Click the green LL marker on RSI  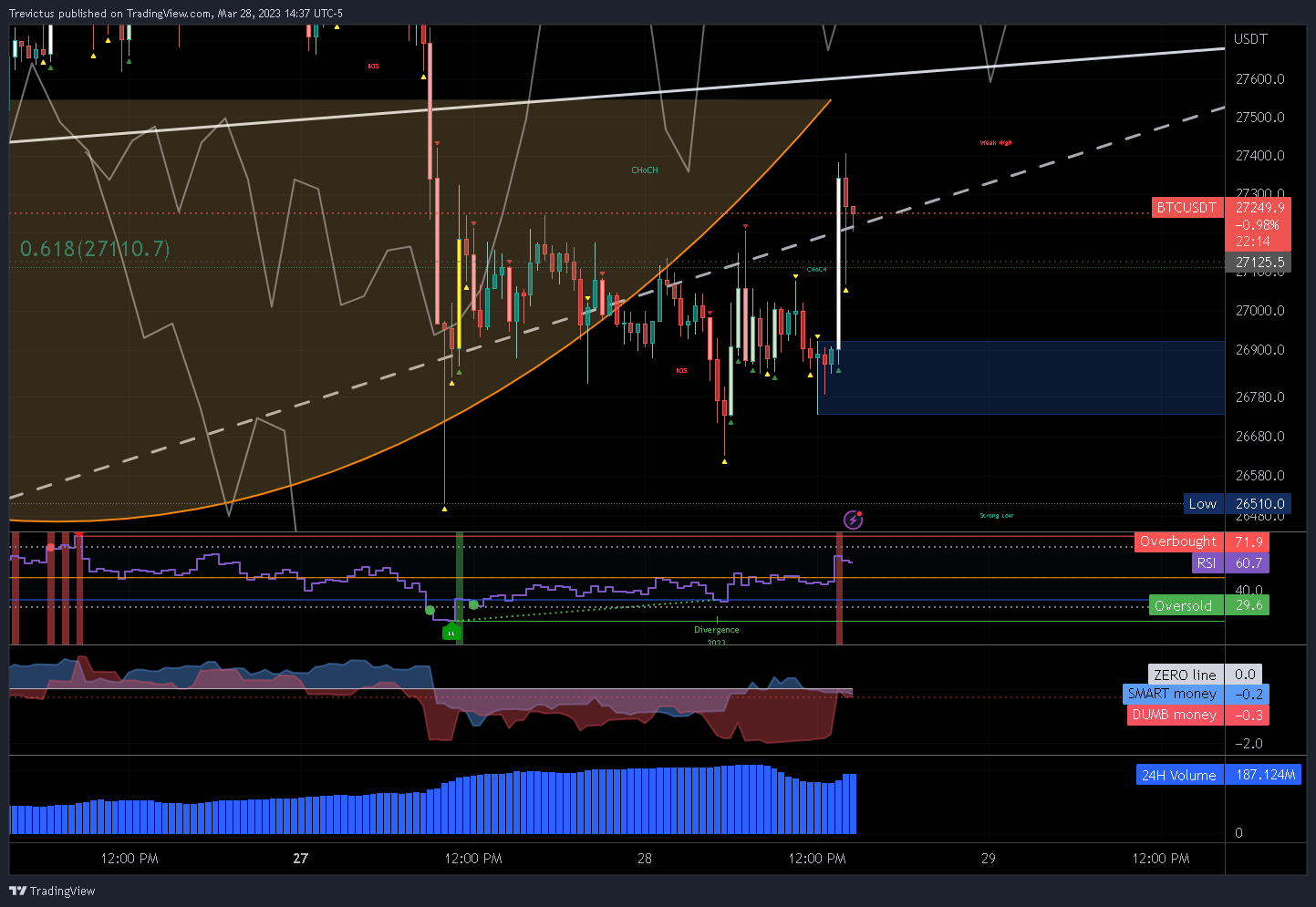451,633
